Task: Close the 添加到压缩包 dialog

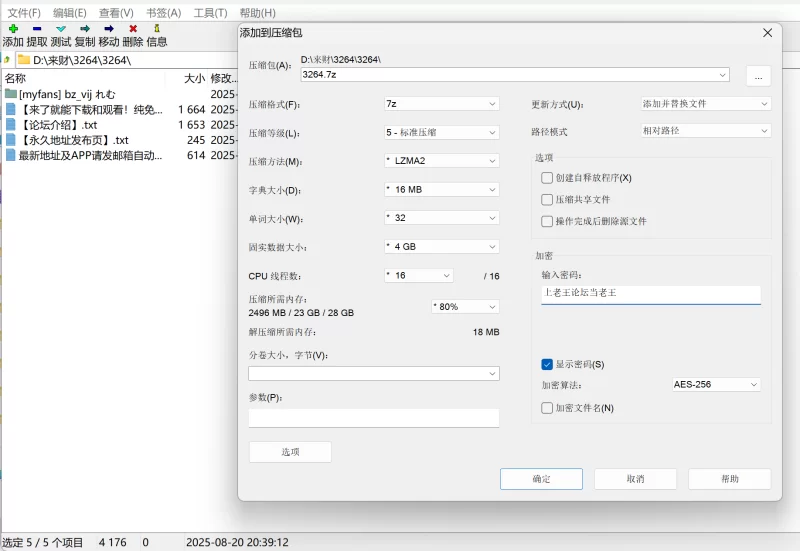Action: [767, 33]
